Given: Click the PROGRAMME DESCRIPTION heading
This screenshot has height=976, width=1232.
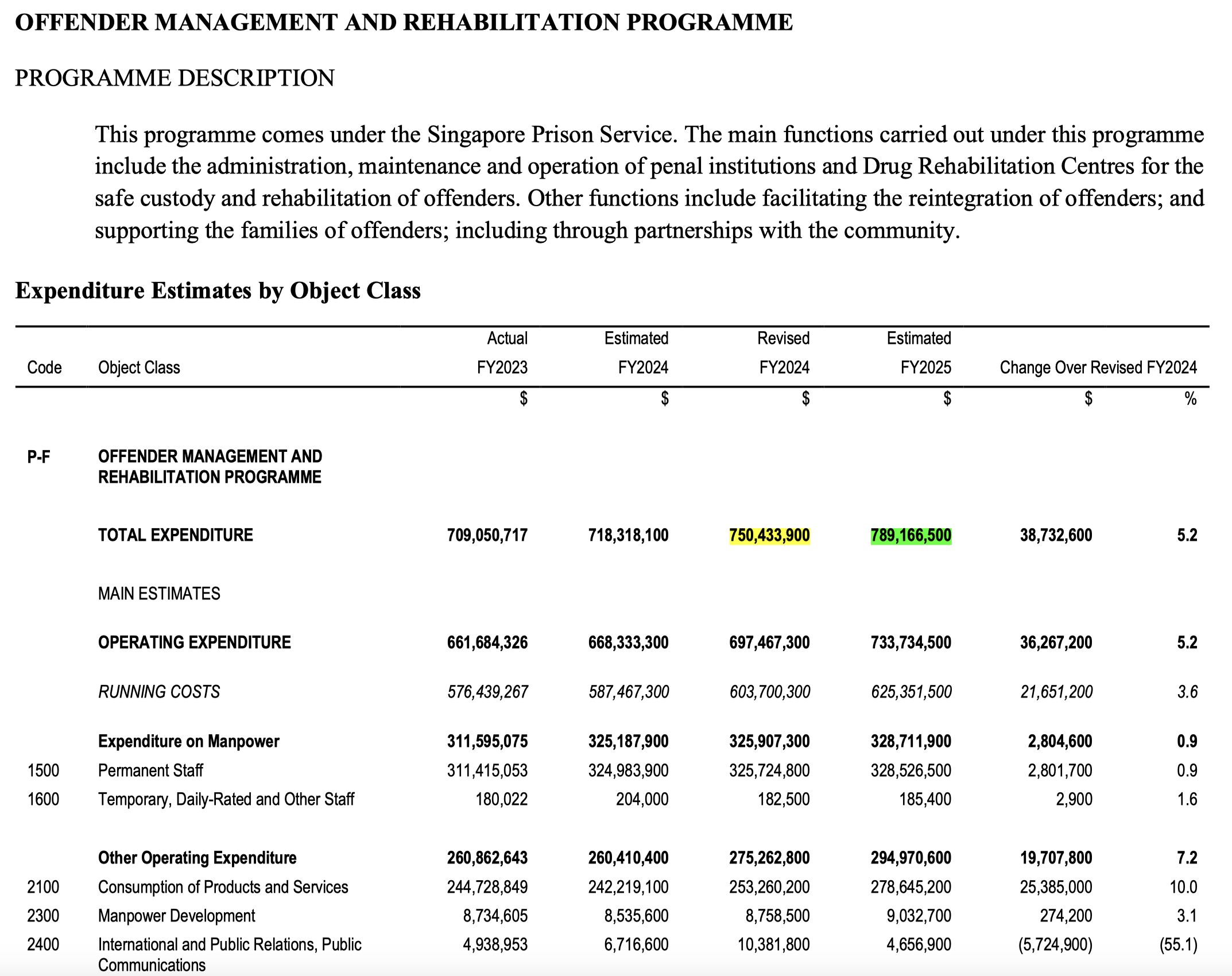Looking at the screenshot, I should (x=174, y=78).
